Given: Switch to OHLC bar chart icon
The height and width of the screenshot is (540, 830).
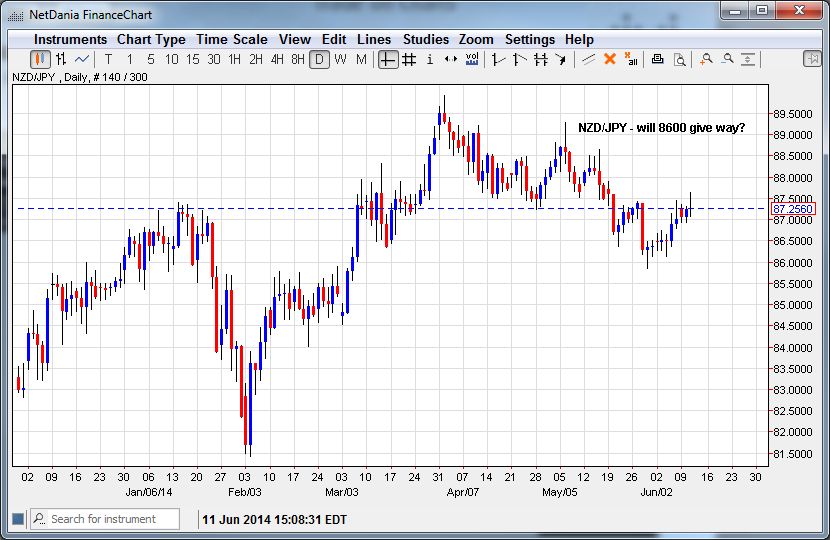Looking at the screenshot, I should click(61, 59).
